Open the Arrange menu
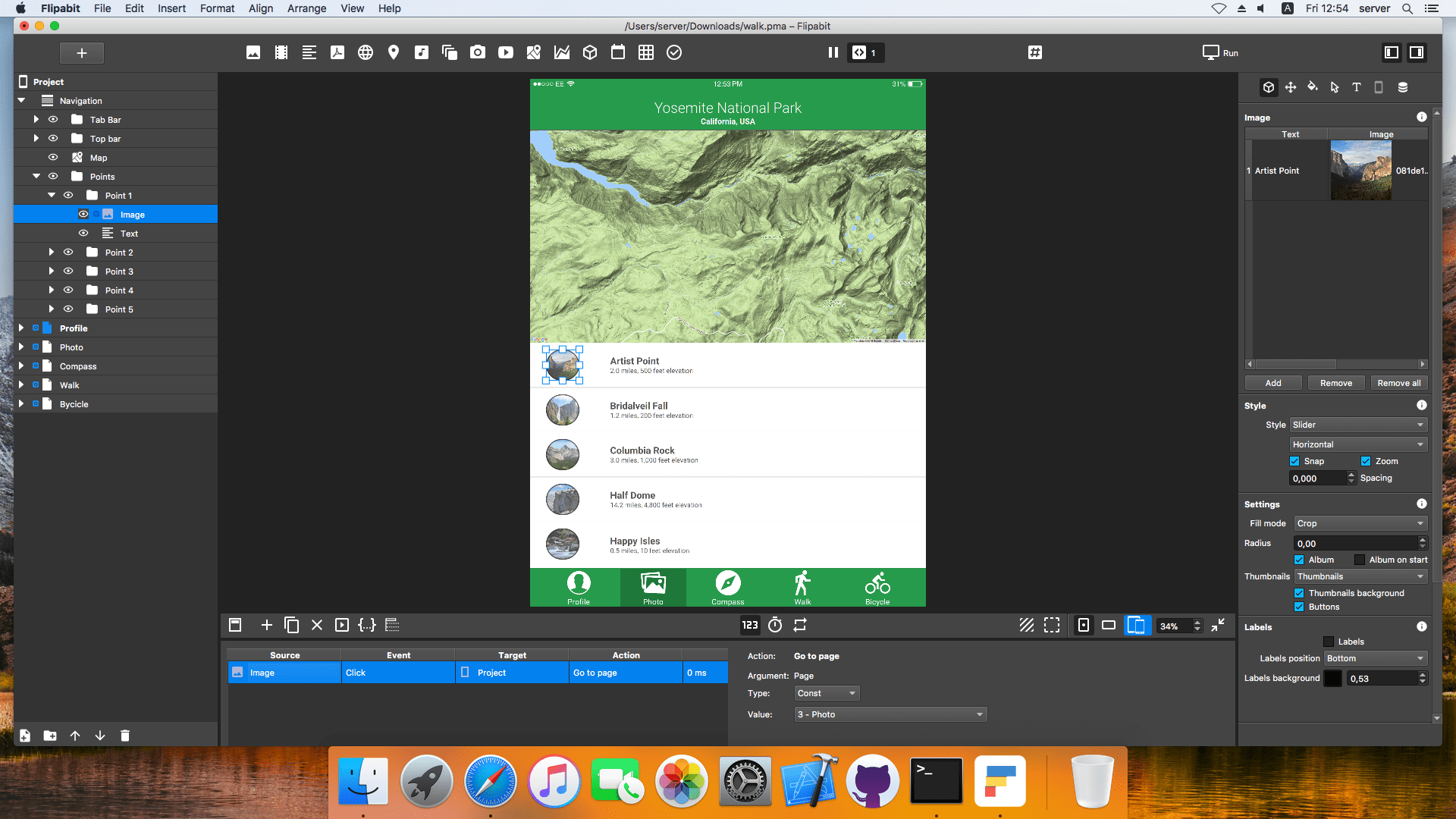 [x=306, y=8]
